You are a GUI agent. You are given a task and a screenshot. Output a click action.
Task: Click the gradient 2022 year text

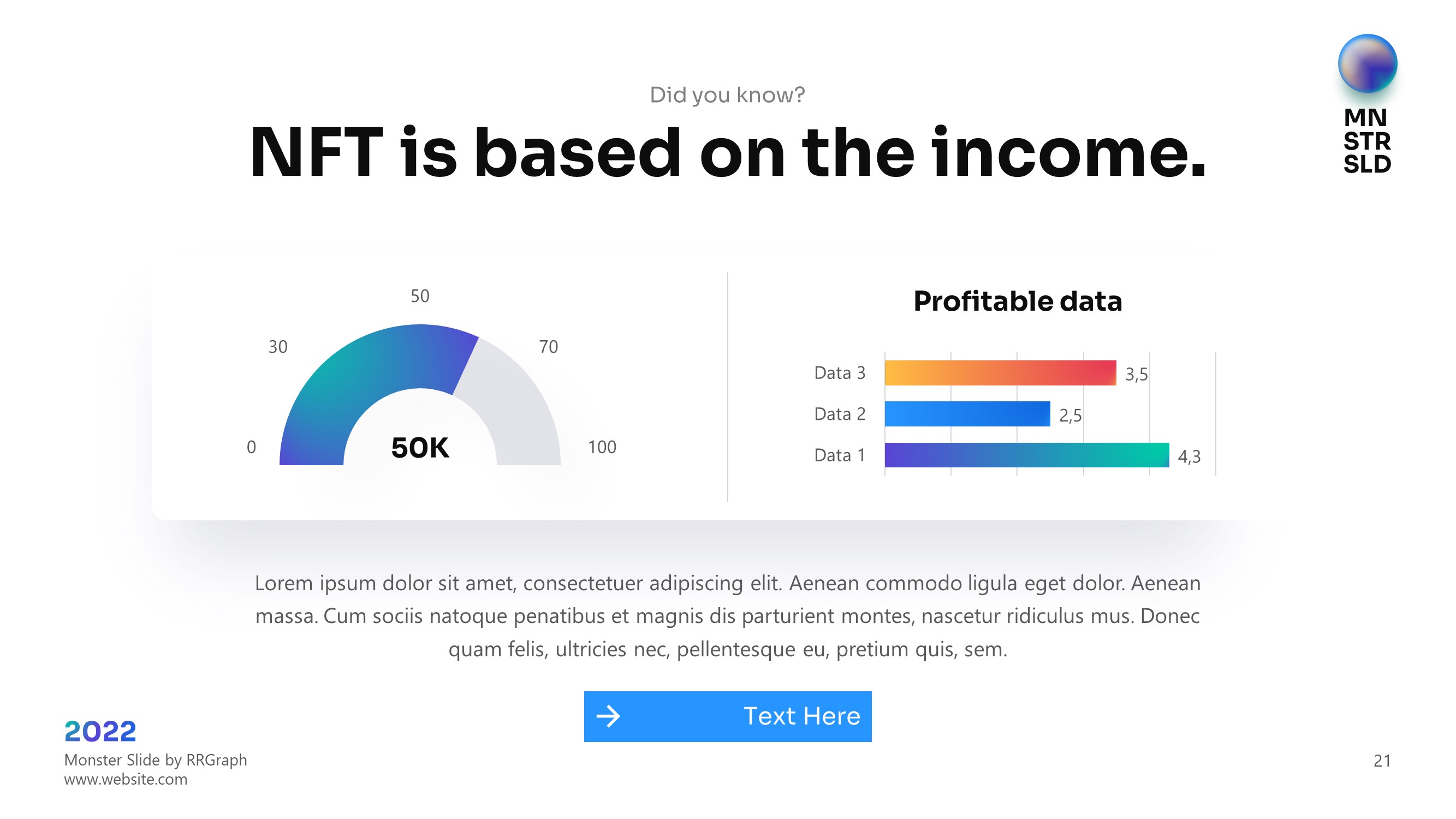(x=100, y=732)
